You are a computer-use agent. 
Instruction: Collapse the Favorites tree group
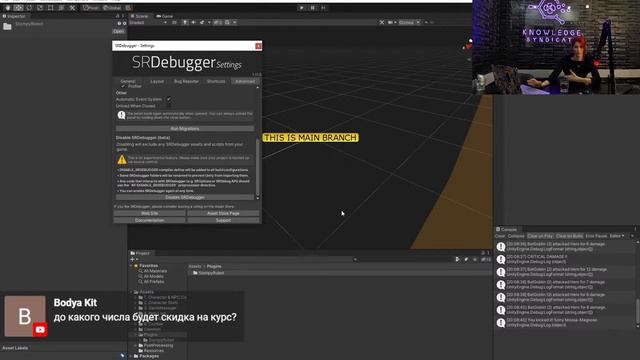pyautogui.click(x=131, y=266)
